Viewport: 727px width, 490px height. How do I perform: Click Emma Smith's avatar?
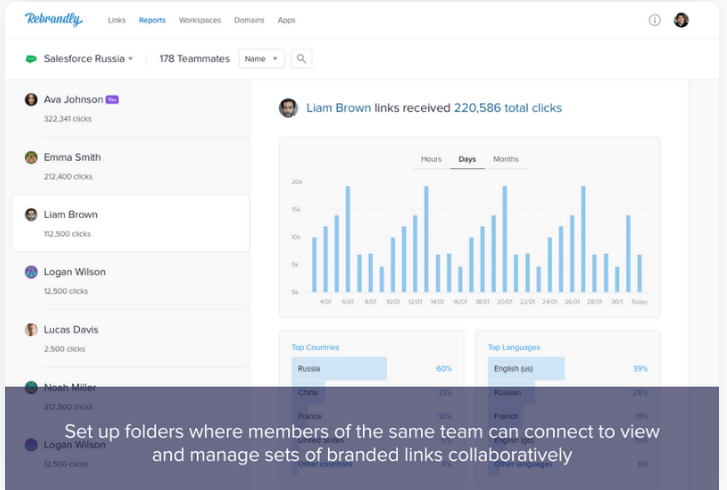click(31, 157)
